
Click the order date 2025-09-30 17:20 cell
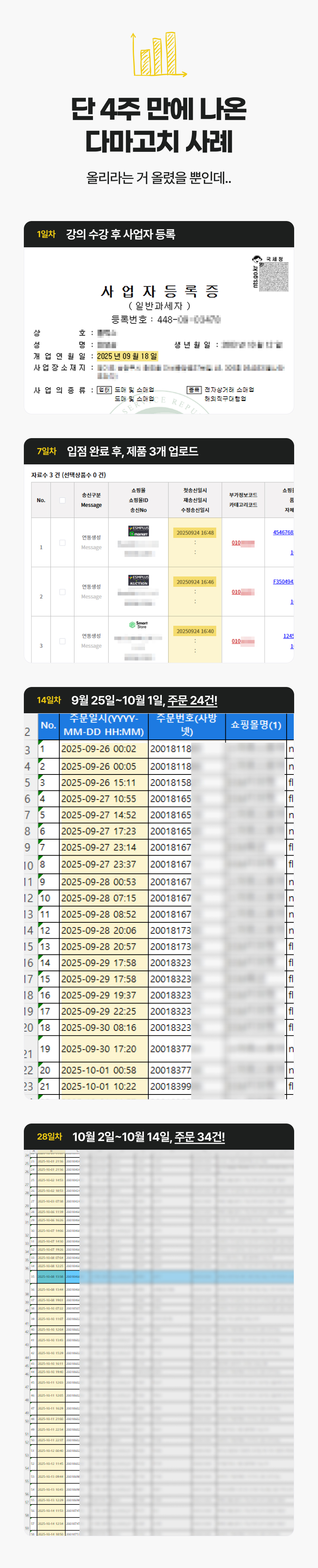[103, 1050]
